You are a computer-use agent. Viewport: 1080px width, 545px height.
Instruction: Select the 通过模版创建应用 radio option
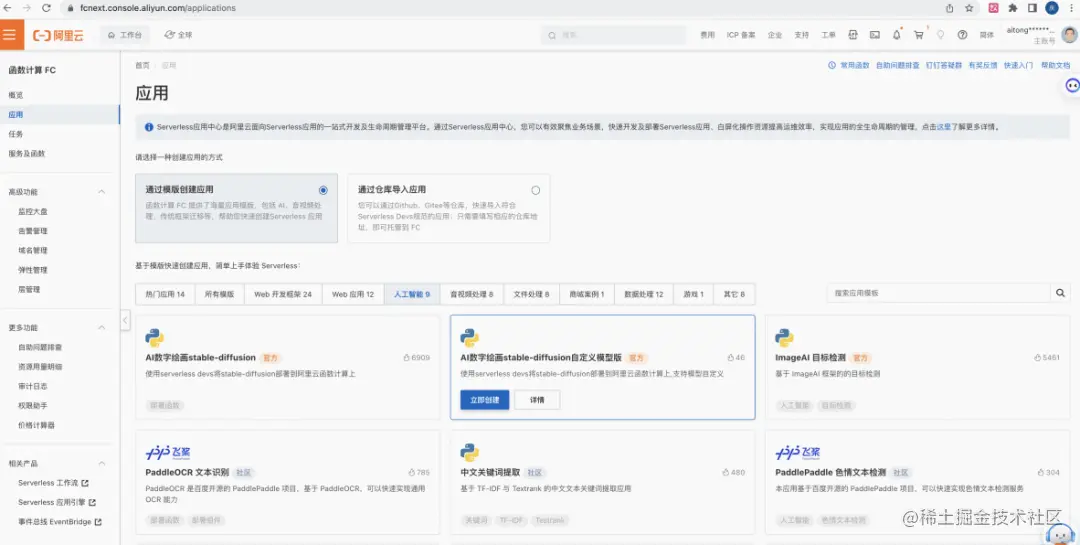(323, 190)
